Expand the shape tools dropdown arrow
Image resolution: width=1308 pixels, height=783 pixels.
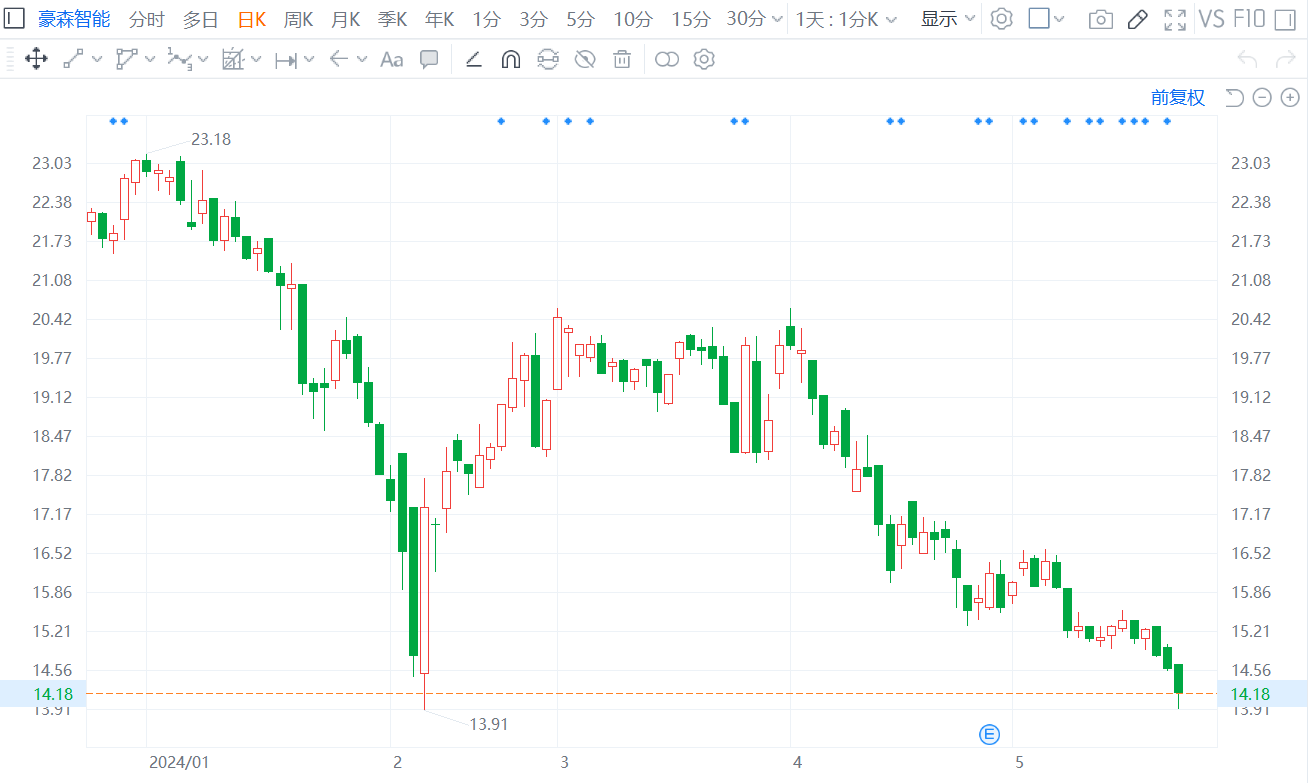coord(150,60)
